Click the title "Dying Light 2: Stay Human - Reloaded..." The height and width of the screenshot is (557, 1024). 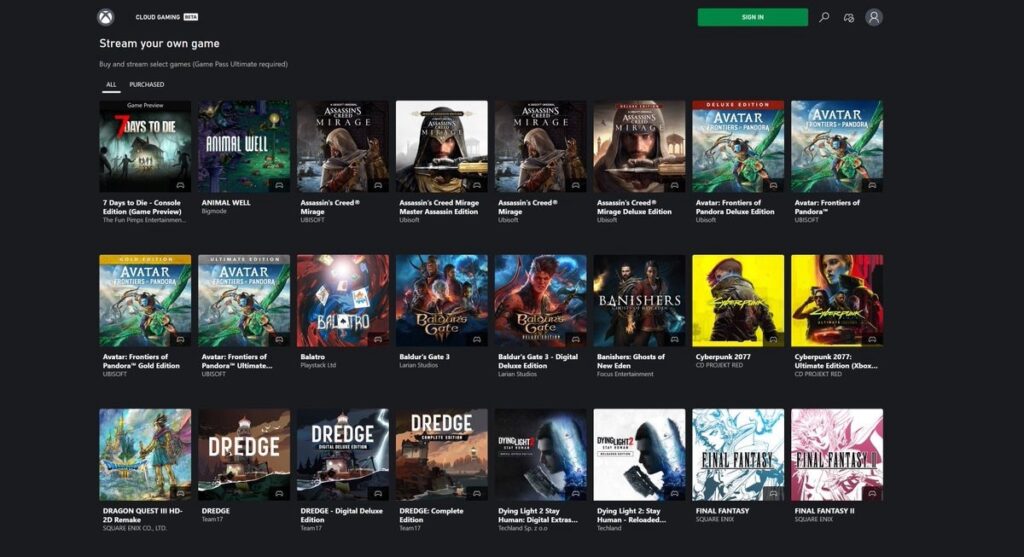coord(631,515)
